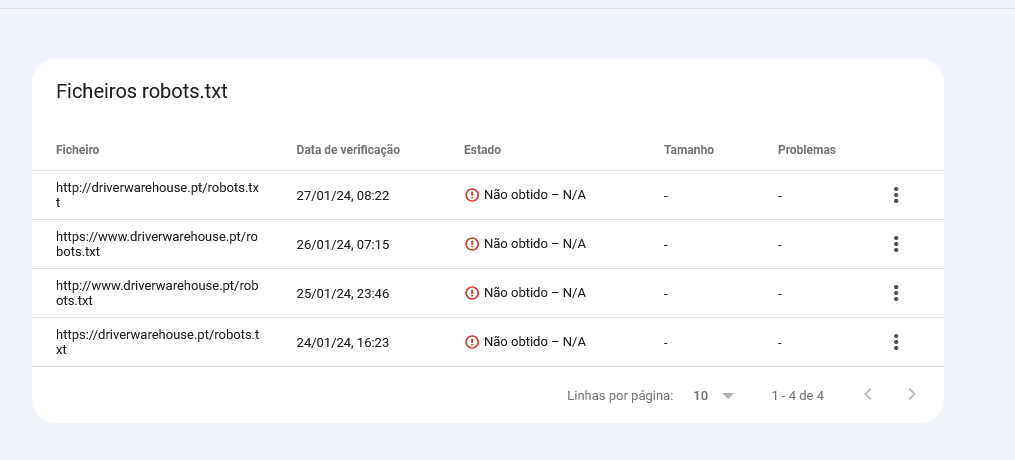
Task: Click the Problemas column header
Action: pyautogui.click(x=807, y=149)
